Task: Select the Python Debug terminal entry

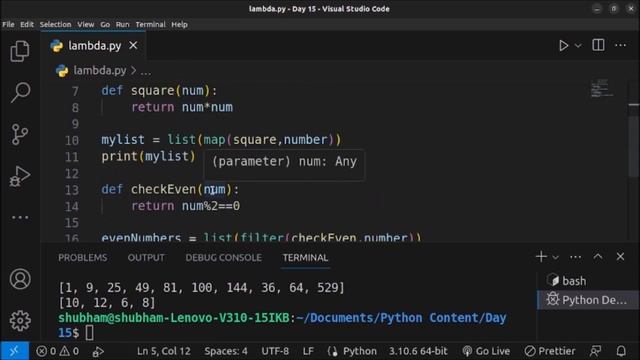Action: tap(588, 300)
